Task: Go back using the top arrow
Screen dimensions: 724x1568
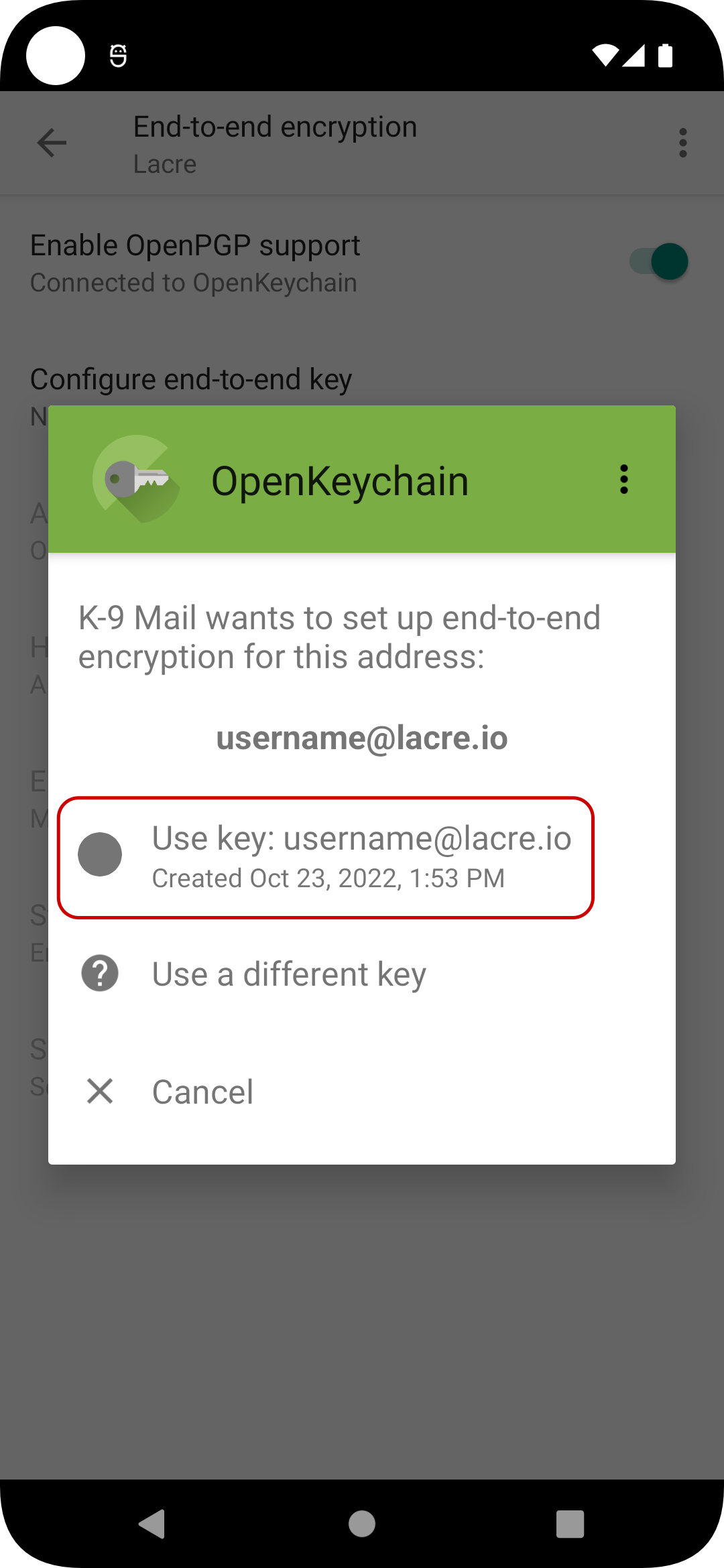Action: tap(52, 143)
